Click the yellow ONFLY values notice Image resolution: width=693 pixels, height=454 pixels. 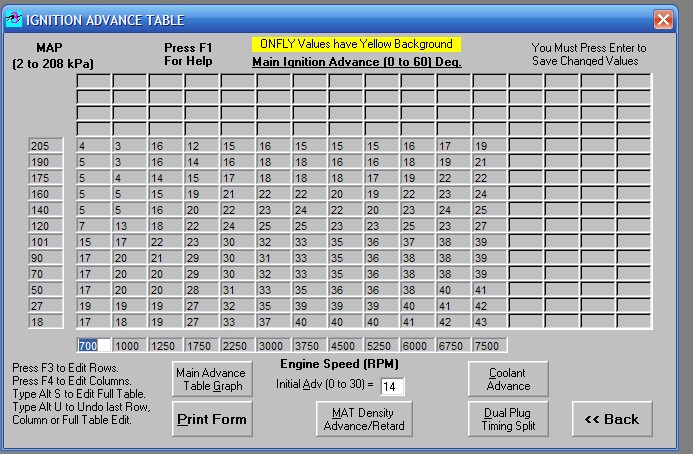[x=355, y=45]
